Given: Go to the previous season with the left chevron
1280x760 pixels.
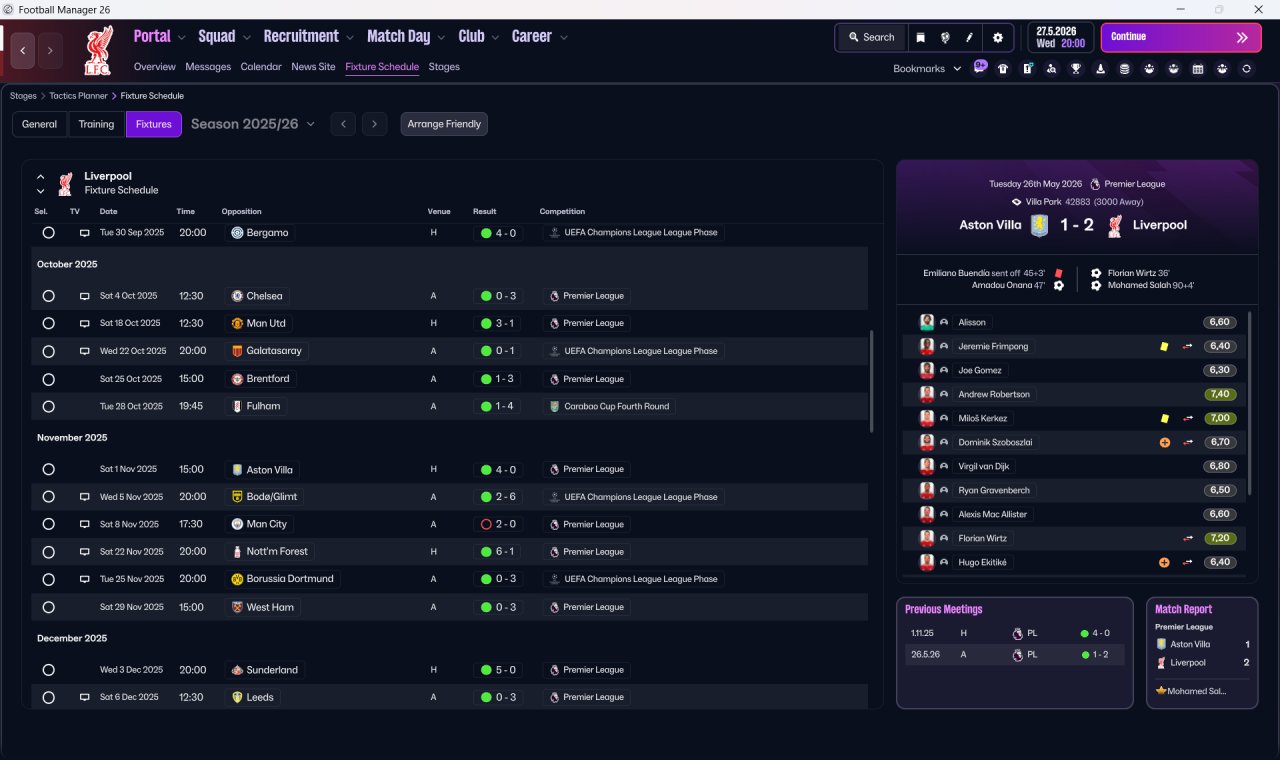Looking at the screenshot, I should [343, 124].
